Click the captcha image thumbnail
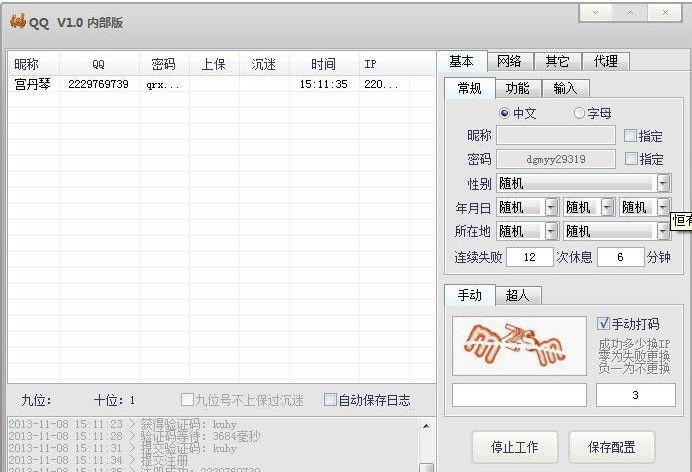Image resolution: width=692 pixels, height=472 pixels. [x=519, y=346]
